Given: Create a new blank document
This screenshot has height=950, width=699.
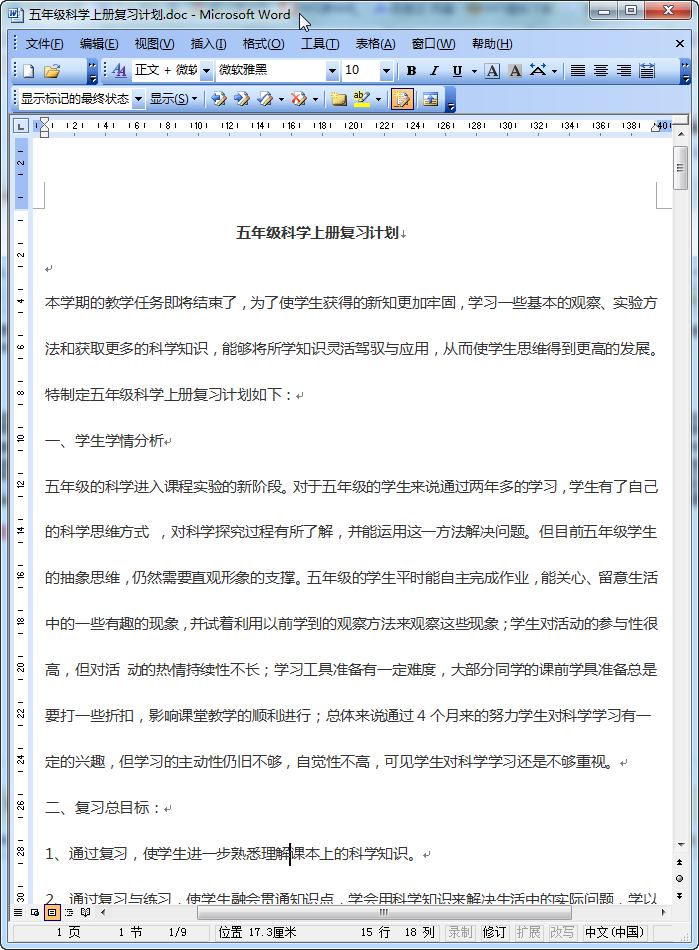Looking at the screenshot, I should click(x=28, y=71).
